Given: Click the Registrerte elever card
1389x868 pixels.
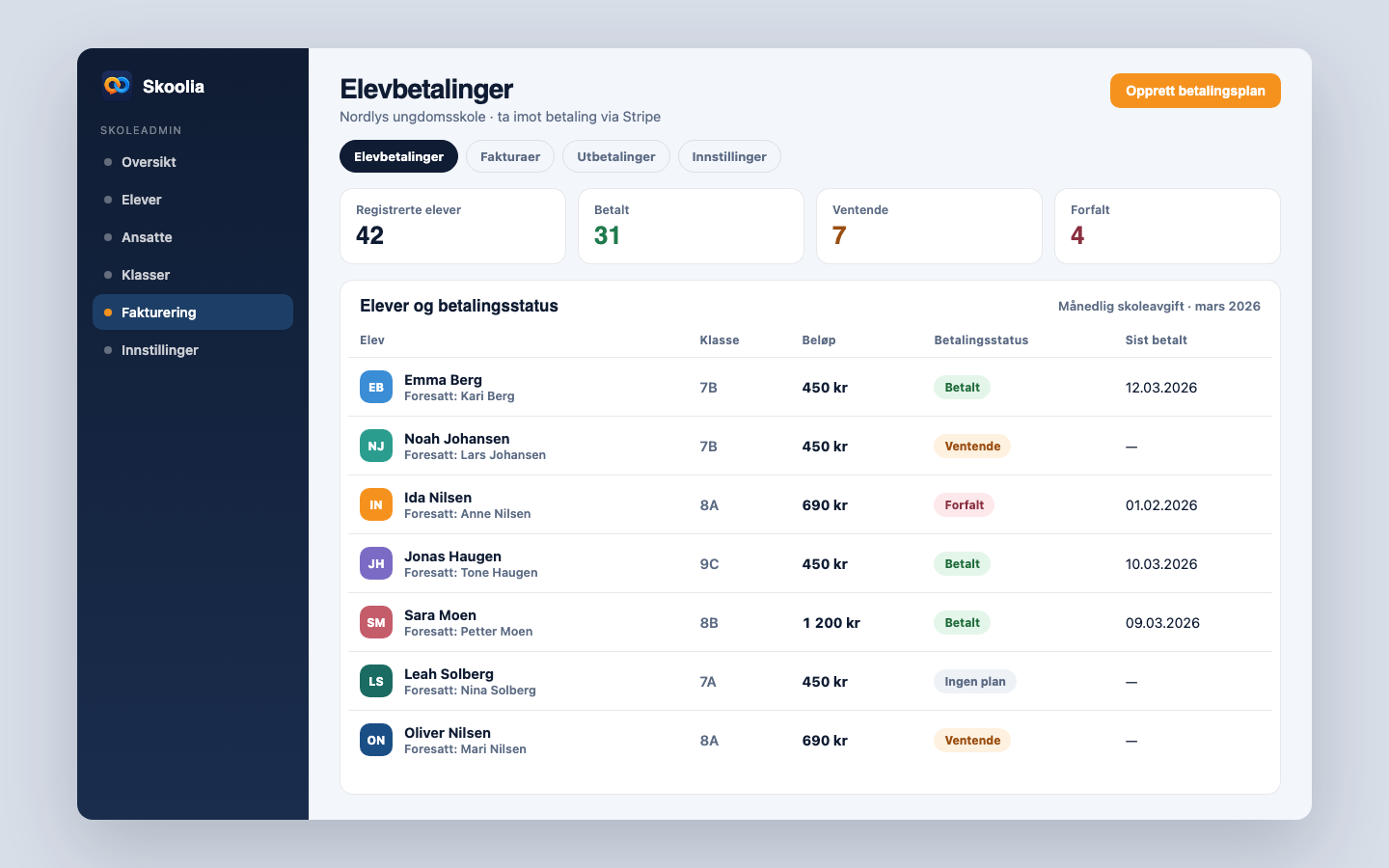Looking at the screenshot, I should coord(452,226).
